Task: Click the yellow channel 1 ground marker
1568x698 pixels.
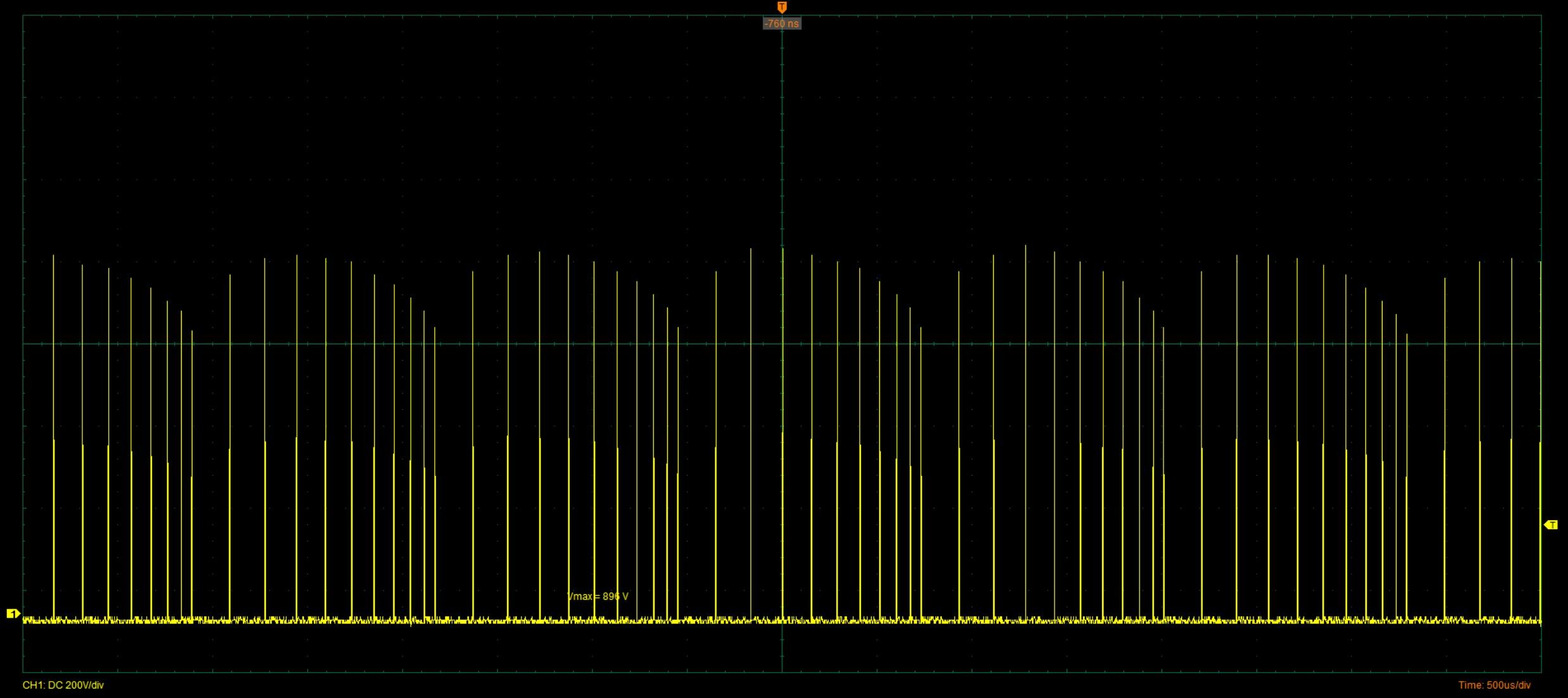Action: 13,614
